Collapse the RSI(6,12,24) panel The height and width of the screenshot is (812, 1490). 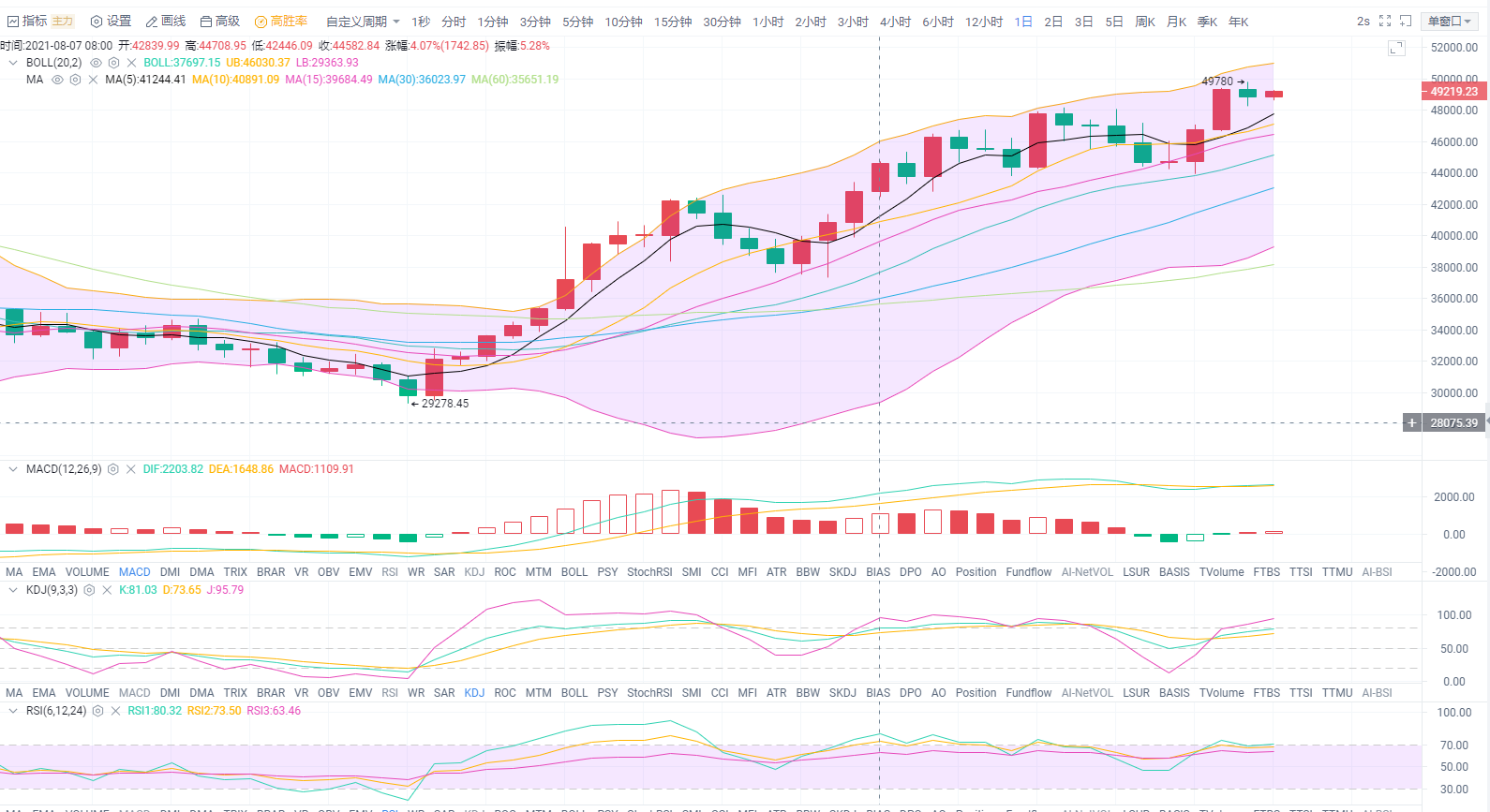coord(13,711)
